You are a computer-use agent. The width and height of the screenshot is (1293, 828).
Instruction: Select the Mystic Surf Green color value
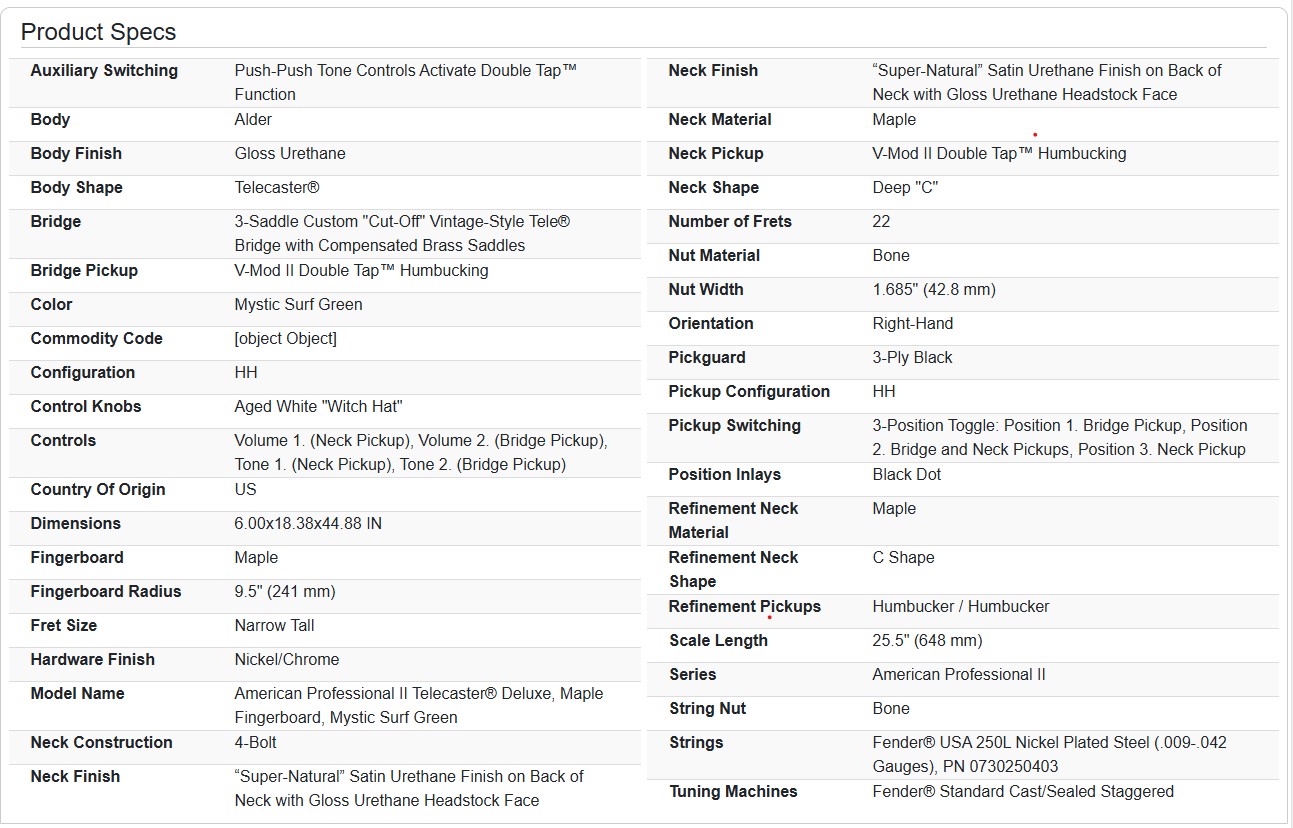tap(298, 305)
